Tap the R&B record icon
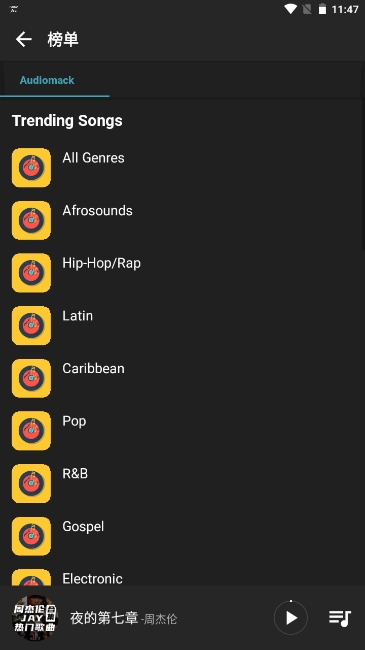The width and height of the screenshot is (365, 650). coord(32,483)
